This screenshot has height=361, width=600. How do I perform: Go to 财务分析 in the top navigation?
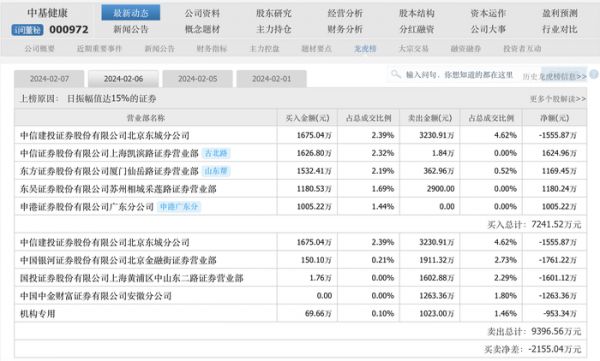coord(345,29)
